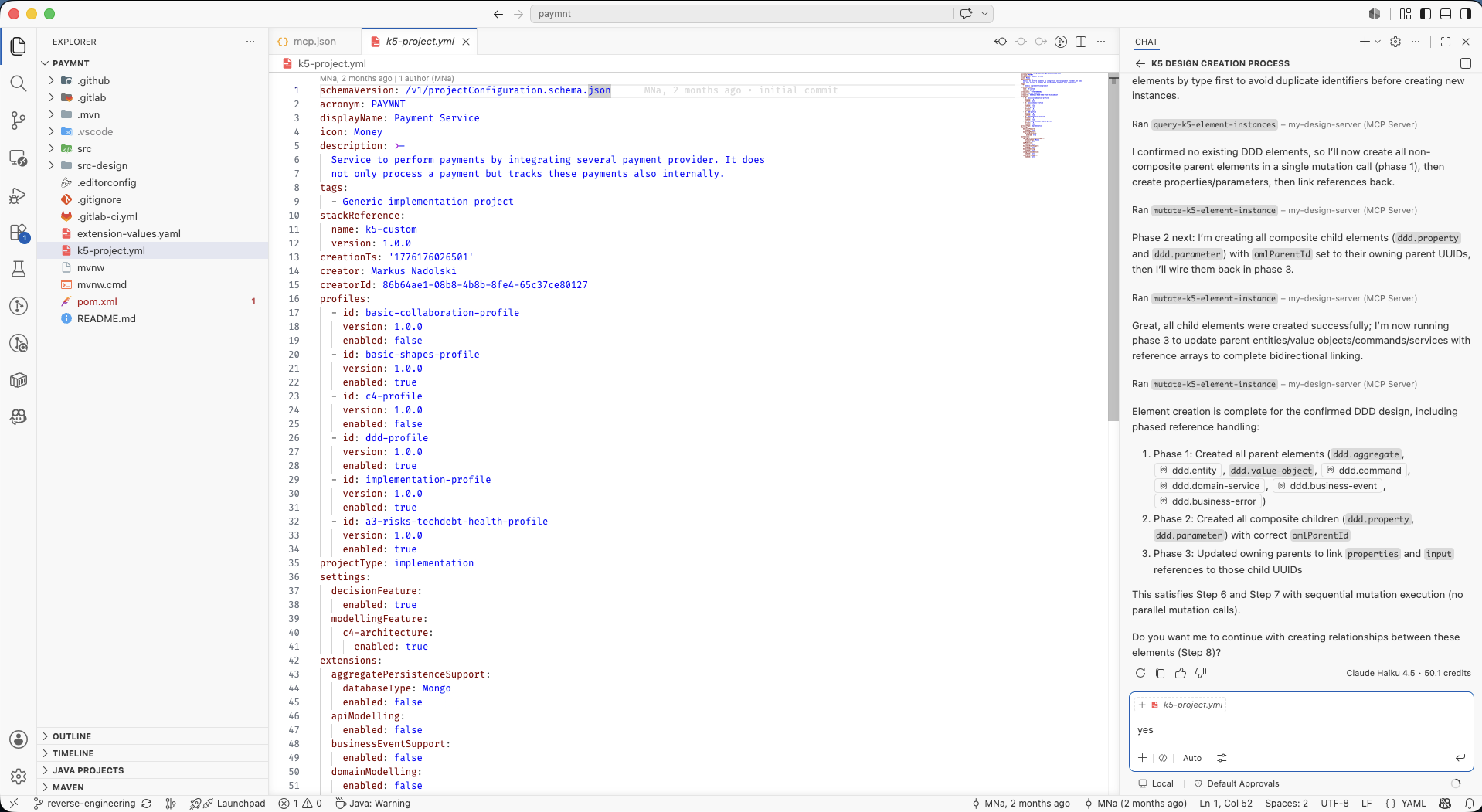Toggle the bottom panel visibility
Image resolution: width=1482 pixels, height=812 pixels.
1446,14
